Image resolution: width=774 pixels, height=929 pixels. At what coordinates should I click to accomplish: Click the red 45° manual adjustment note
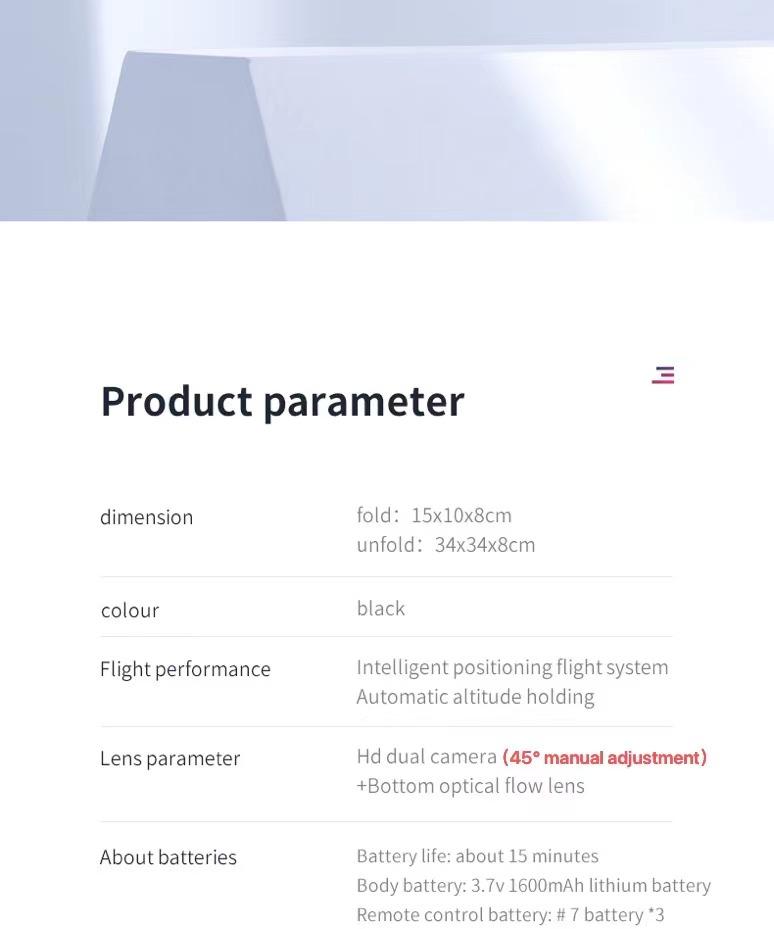point(604,758)
